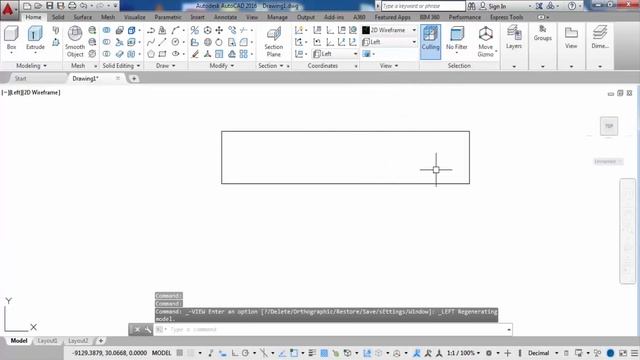Expand the Draw panel flyout
640x360 pixels.
coord(166,66)
